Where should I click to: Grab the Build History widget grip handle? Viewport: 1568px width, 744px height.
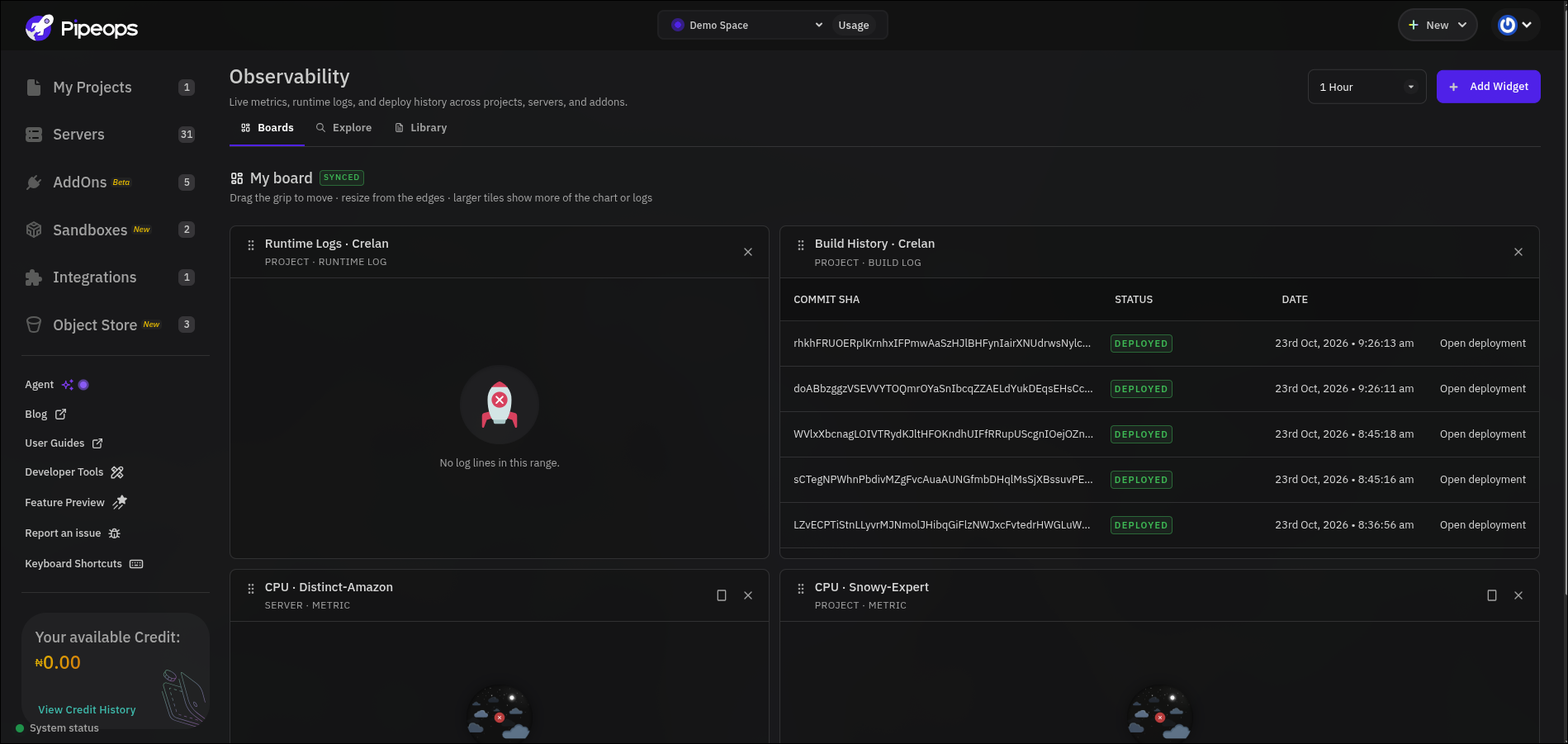[801, 245]
